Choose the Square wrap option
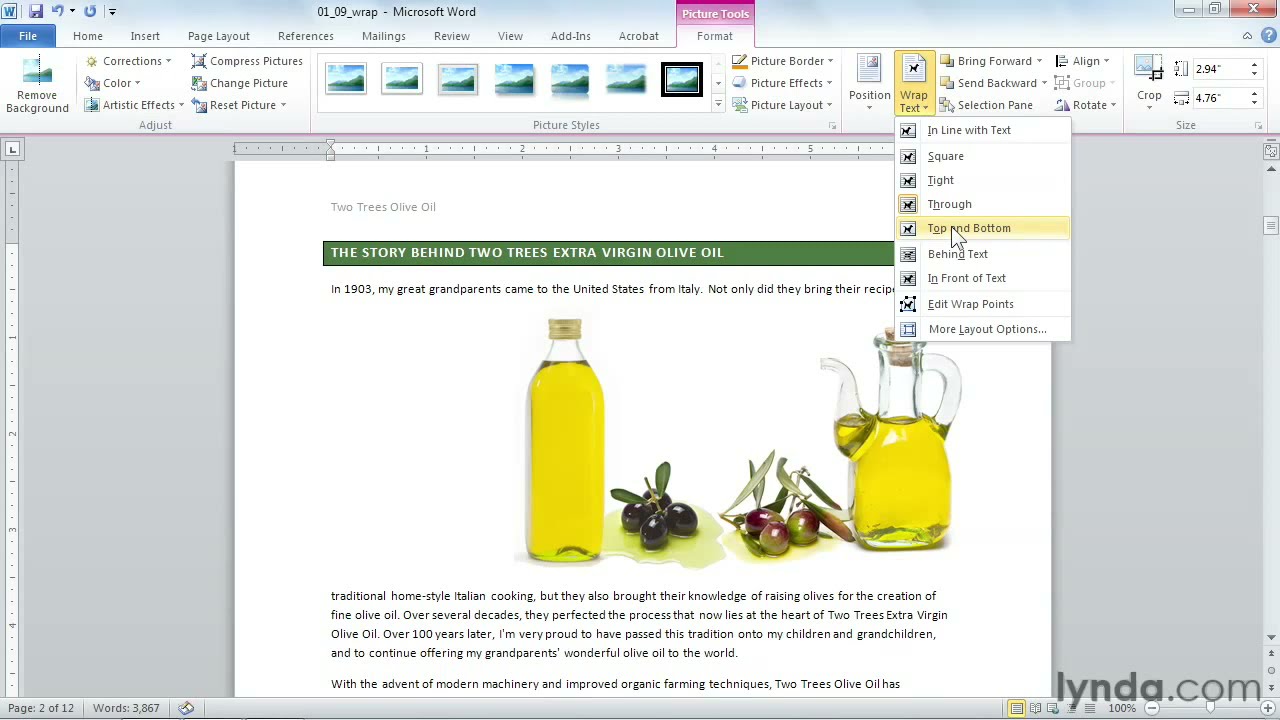This screenshot has height=720, width=1280. [982, 156]
